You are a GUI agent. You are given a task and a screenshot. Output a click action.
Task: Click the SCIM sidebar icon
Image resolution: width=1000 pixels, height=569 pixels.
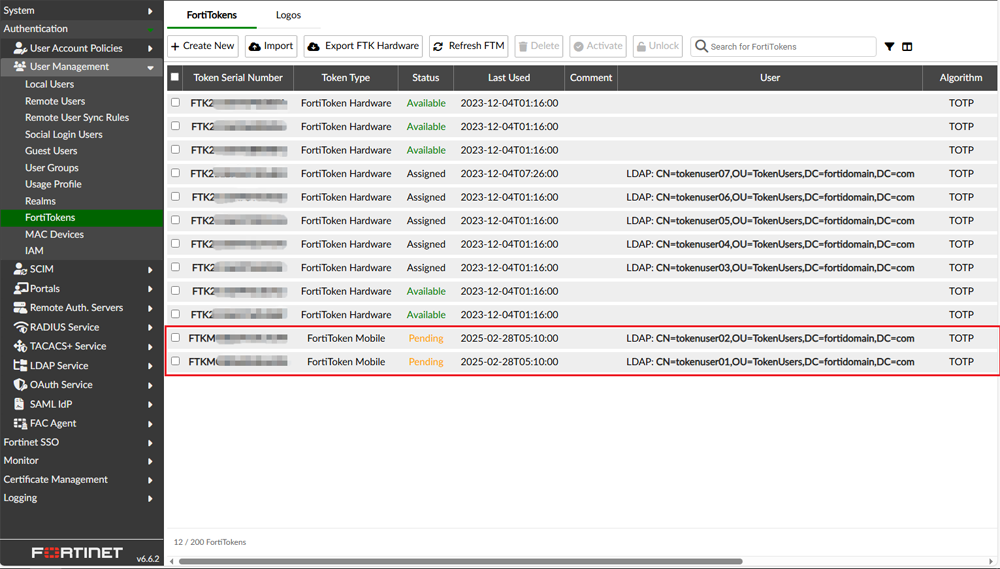(20, 269)
